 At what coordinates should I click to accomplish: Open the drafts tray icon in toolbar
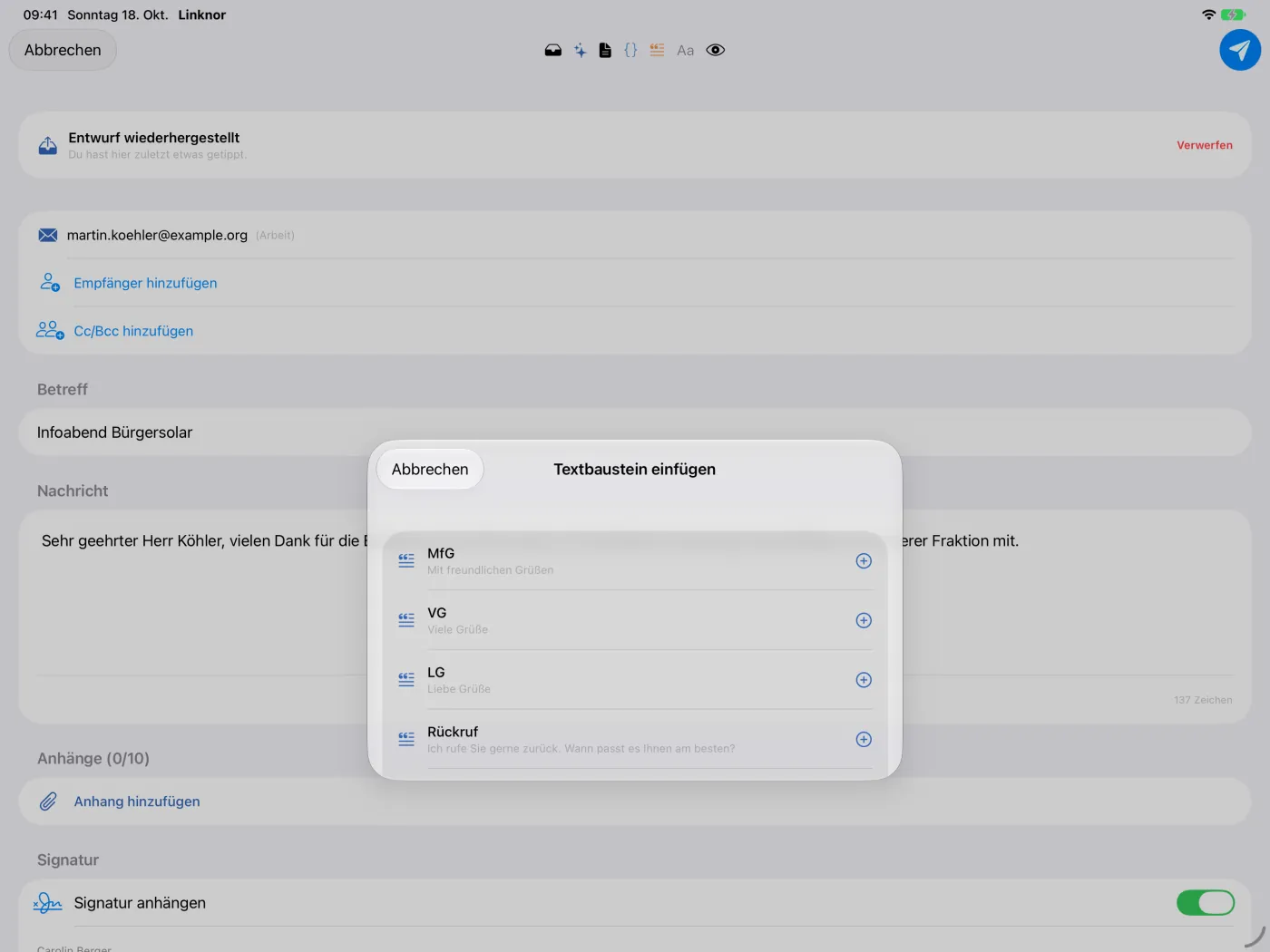tap(553, 51)
